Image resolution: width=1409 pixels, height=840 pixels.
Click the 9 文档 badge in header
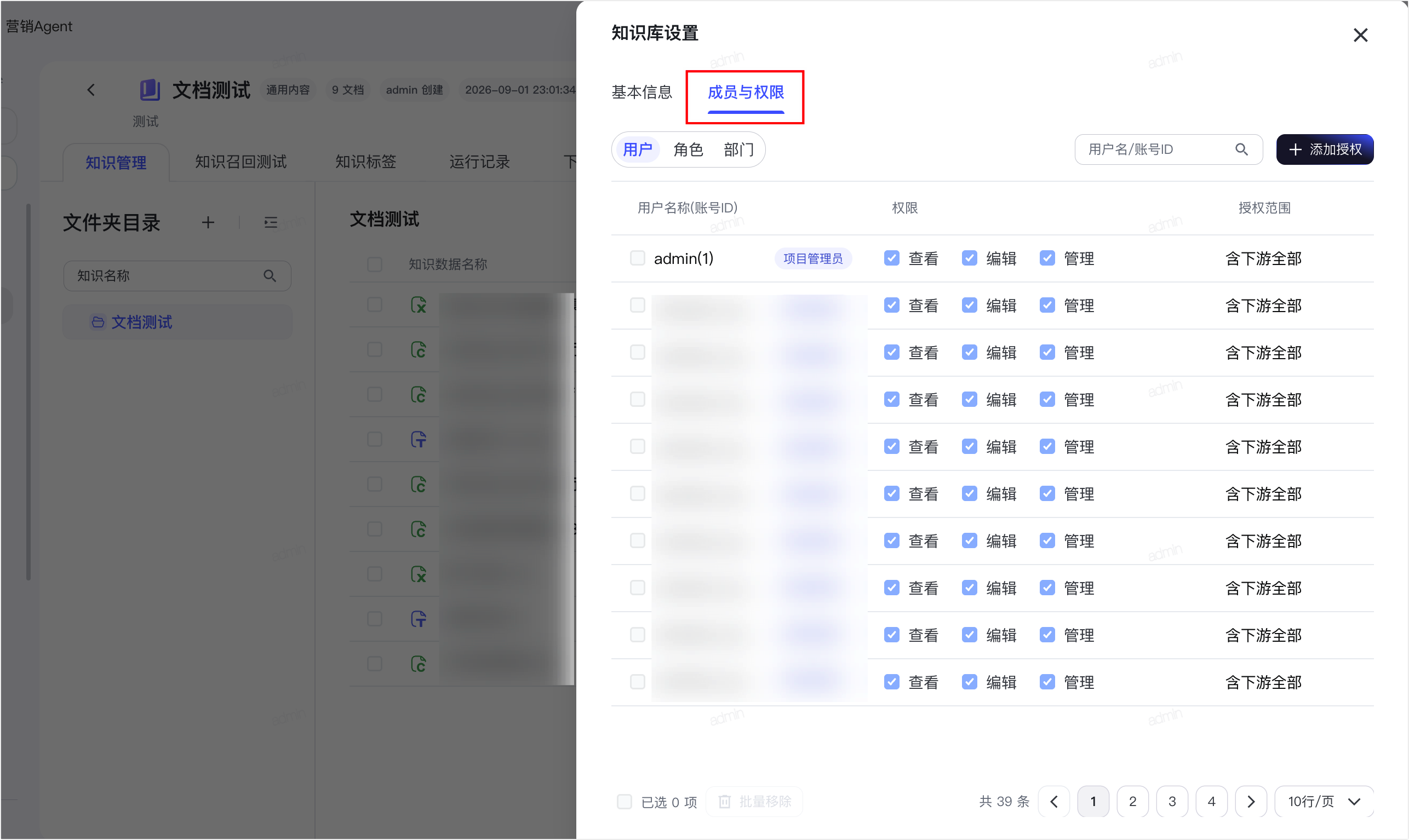347,89
